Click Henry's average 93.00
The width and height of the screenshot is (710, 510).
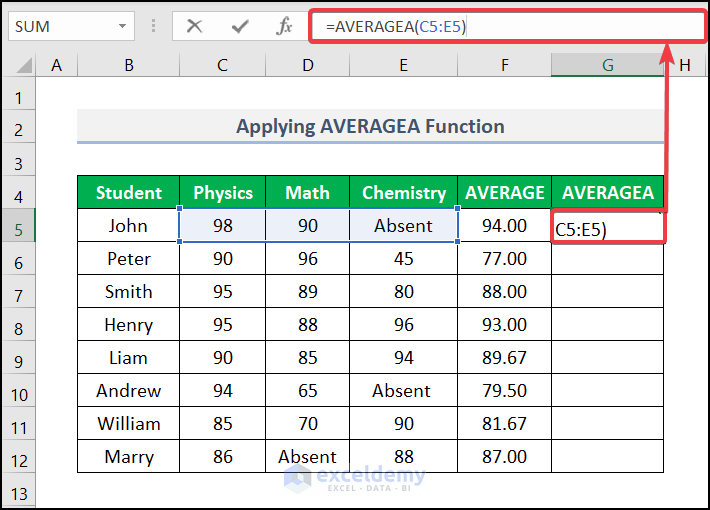coord(504,324)
